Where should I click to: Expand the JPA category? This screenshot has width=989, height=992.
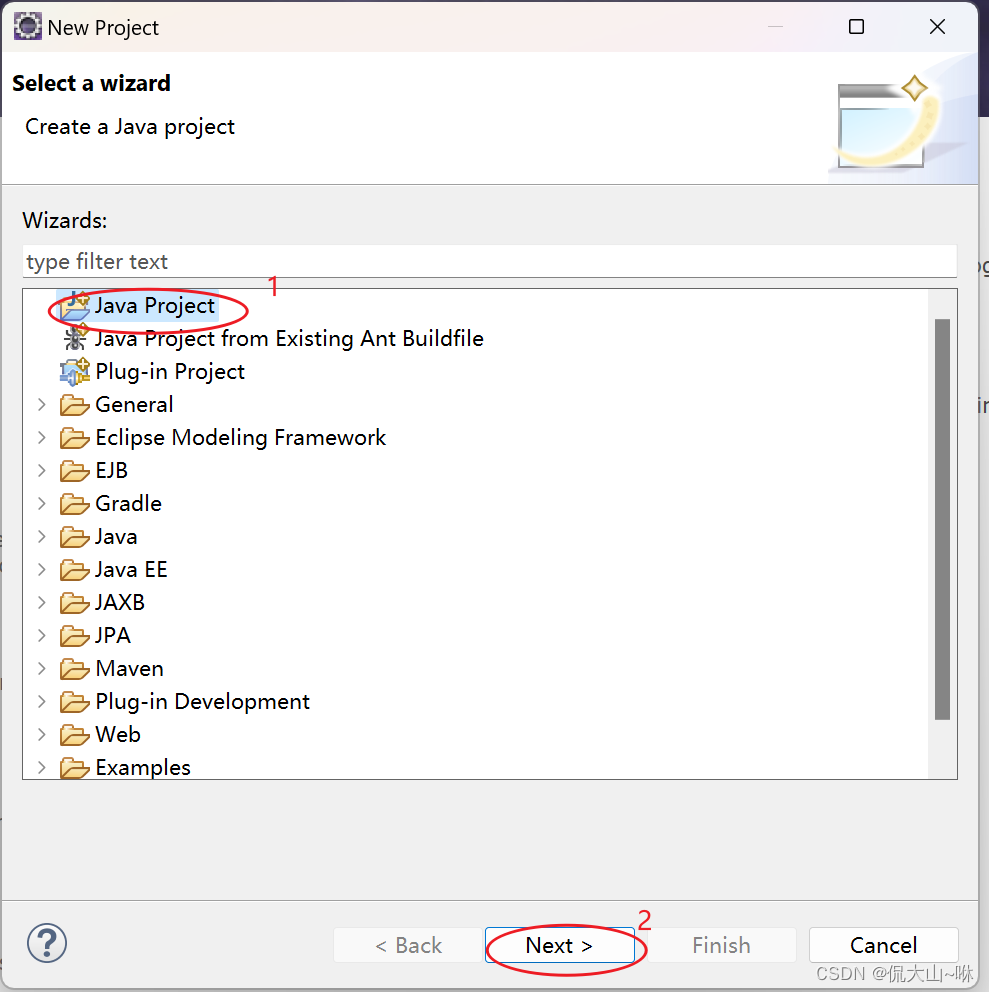point(42,635)
